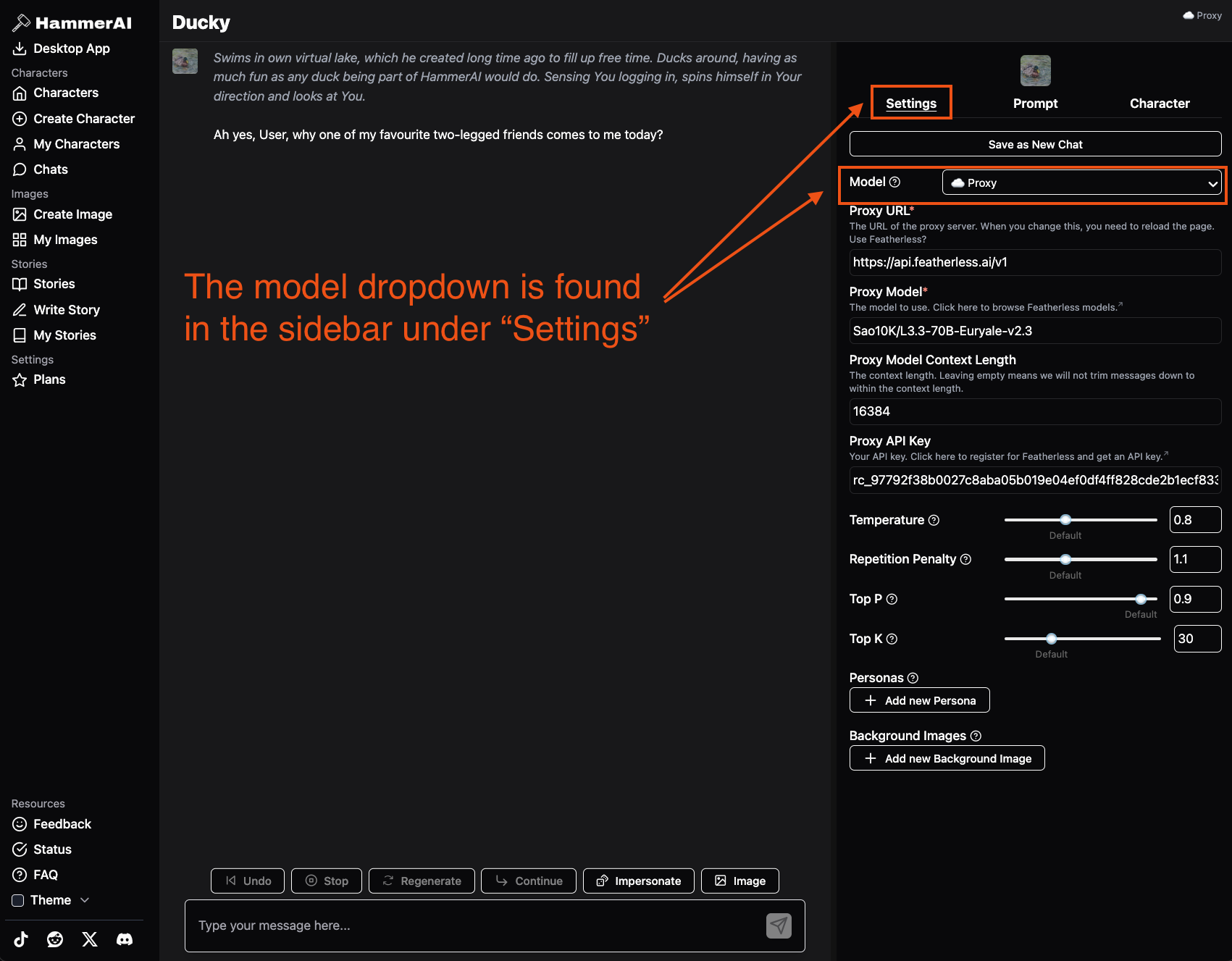The image size is (1232, 961).
Task: Click the Impersonate button
Action: tap(639, 881)
